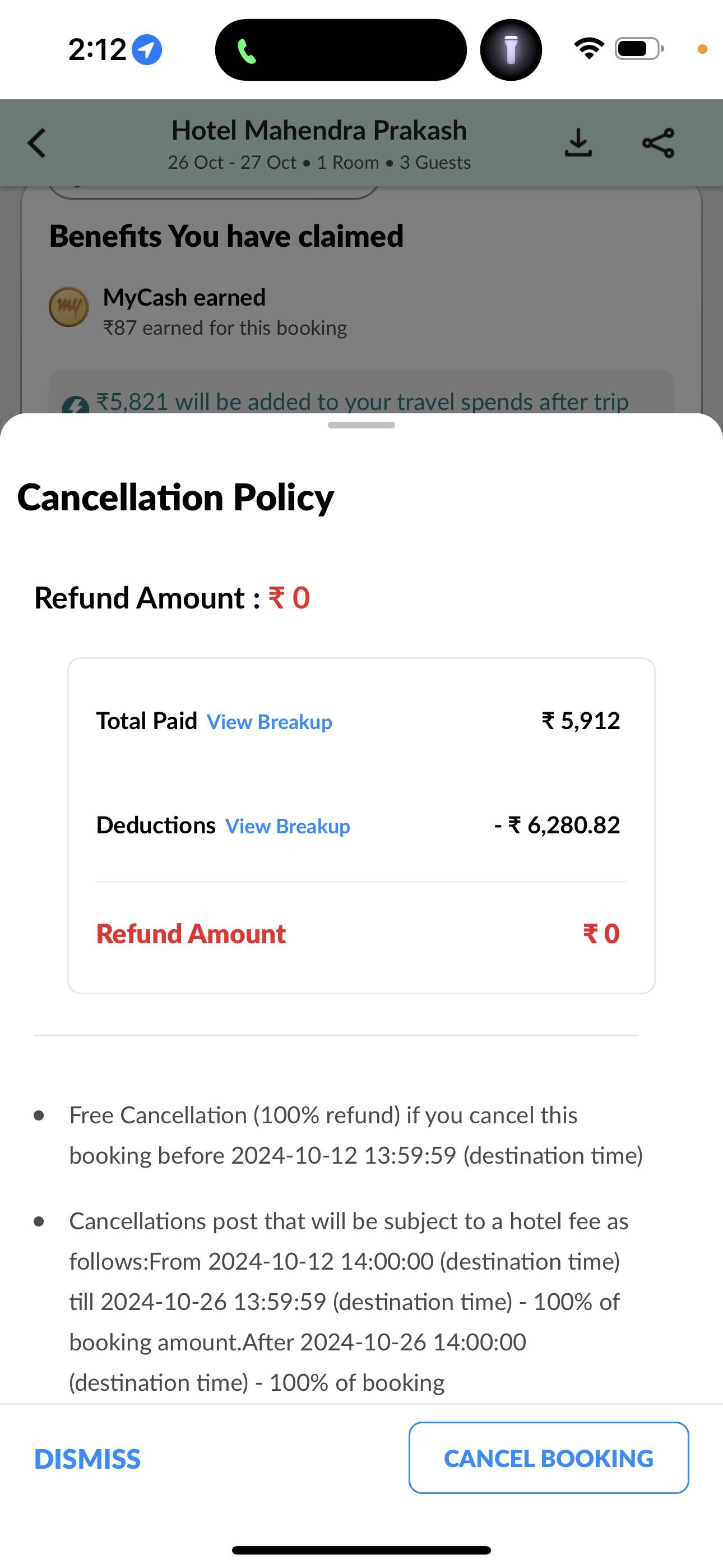
Task: Tap the CANCEL BOOKING button
Action: 549,1458
